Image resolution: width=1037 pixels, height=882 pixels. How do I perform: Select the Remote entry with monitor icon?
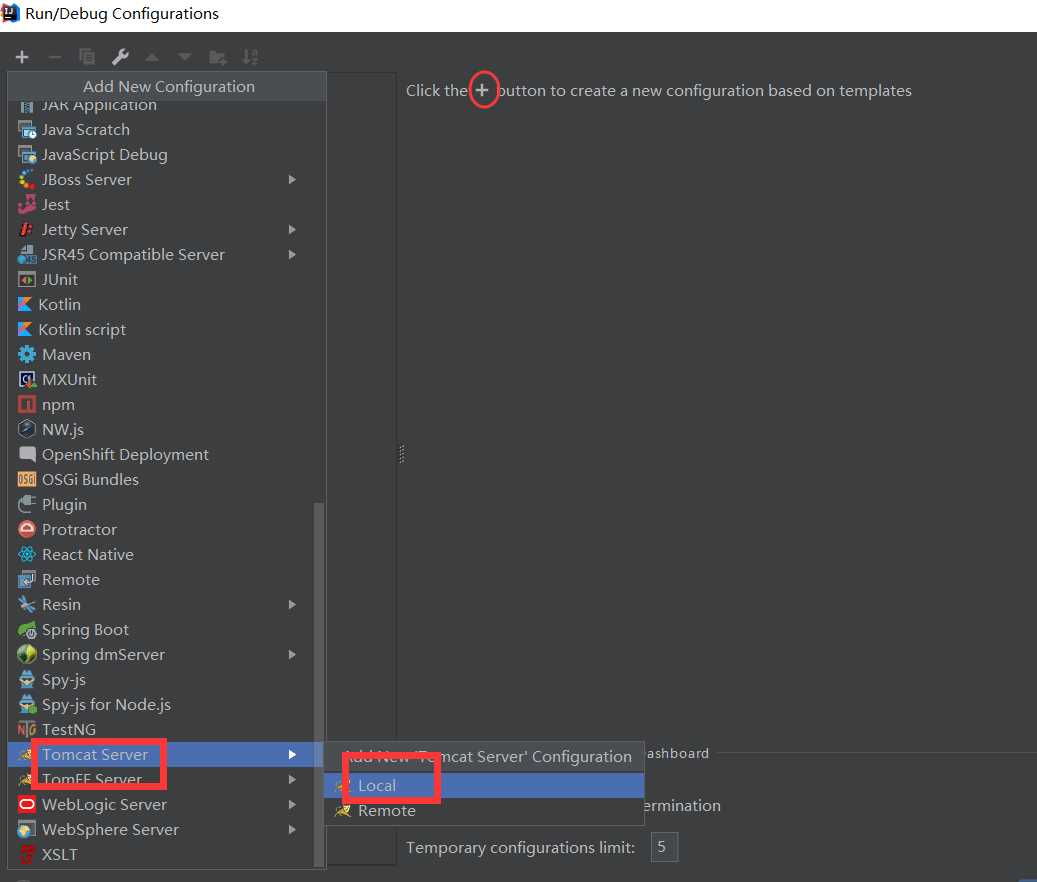point(161,580)
